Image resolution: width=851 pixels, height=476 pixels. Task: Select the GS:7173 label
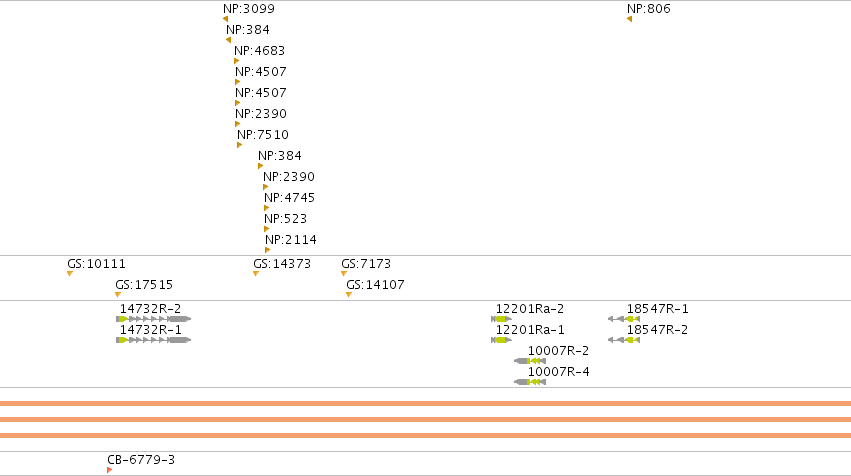pos(366,264)
